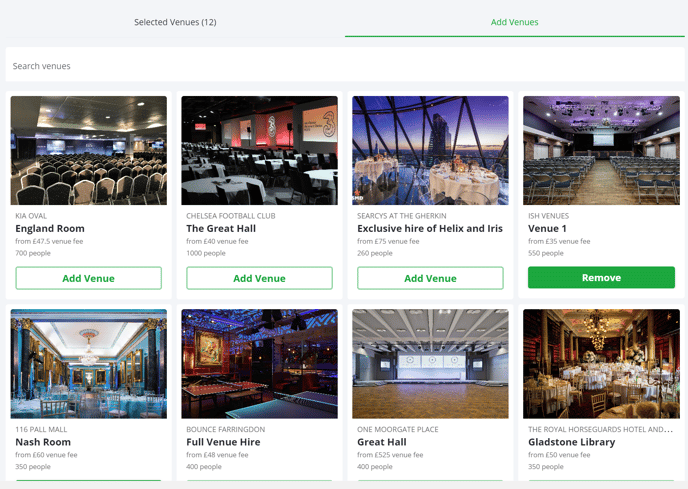
Task: Remove Venue 1 from selection
Action: click(x=601, y=277)
